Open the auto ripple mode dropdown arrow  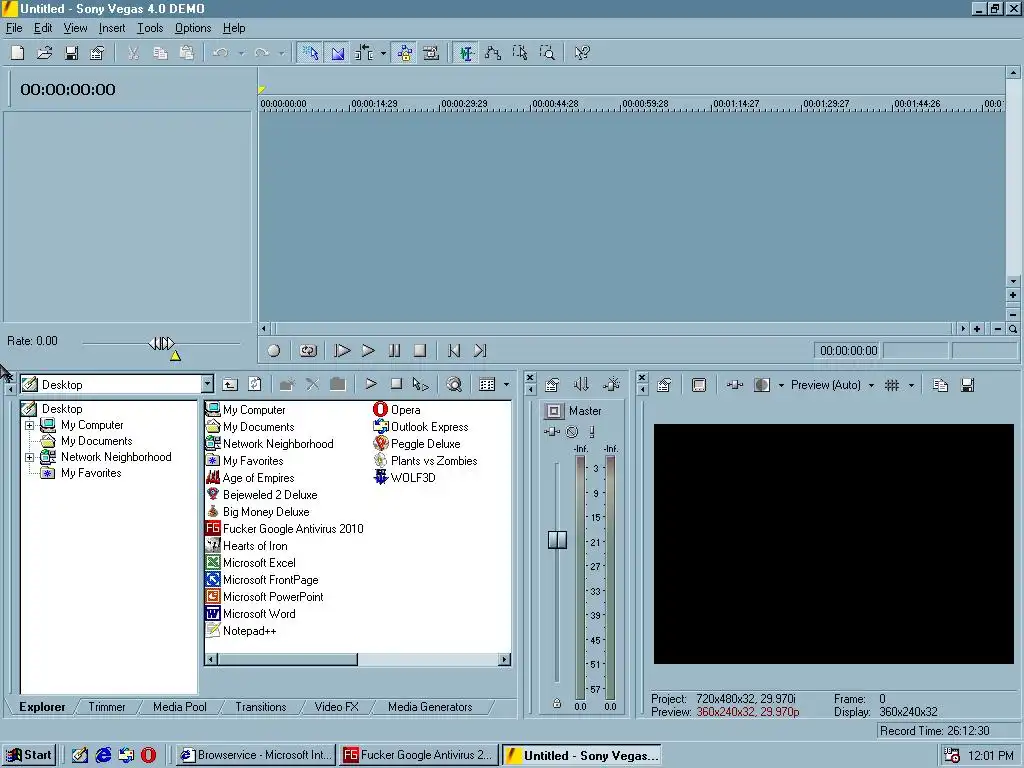pyautogui.click(x=383, y=54)
